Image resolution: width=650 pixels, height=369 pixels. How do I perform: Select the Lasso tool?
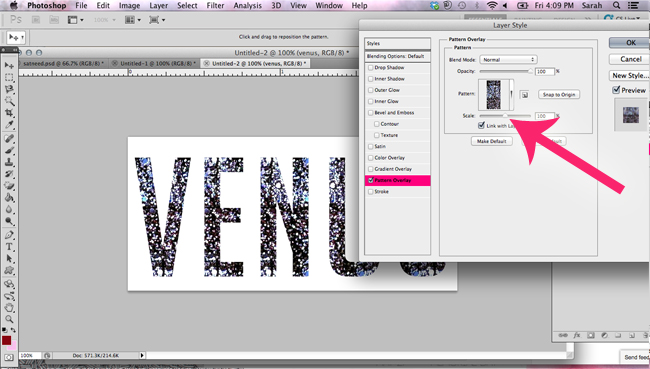pyautogui.click(x=9, y=89)
